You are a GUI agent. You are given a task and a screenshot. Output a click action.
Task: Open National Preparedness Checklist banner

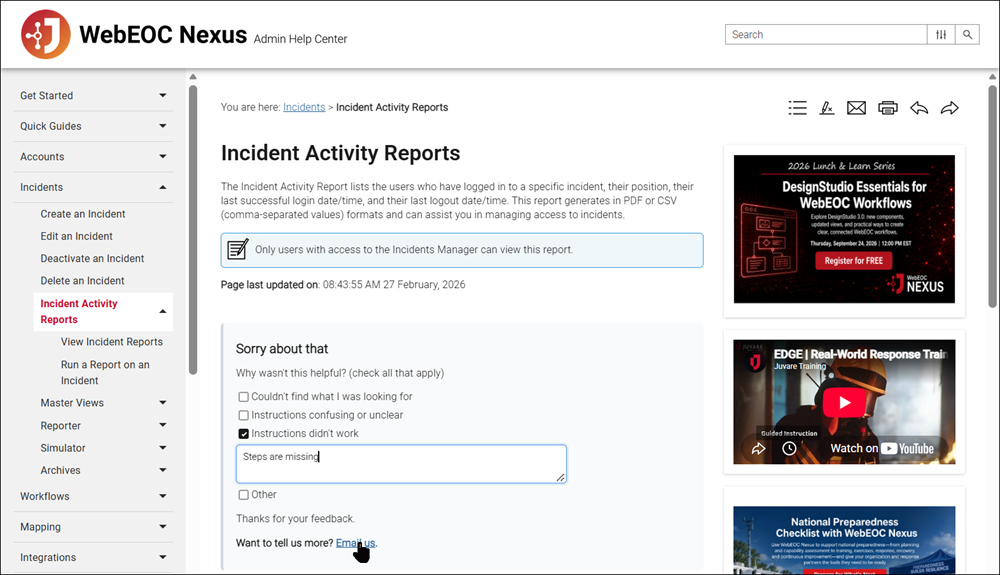[844, 540]
